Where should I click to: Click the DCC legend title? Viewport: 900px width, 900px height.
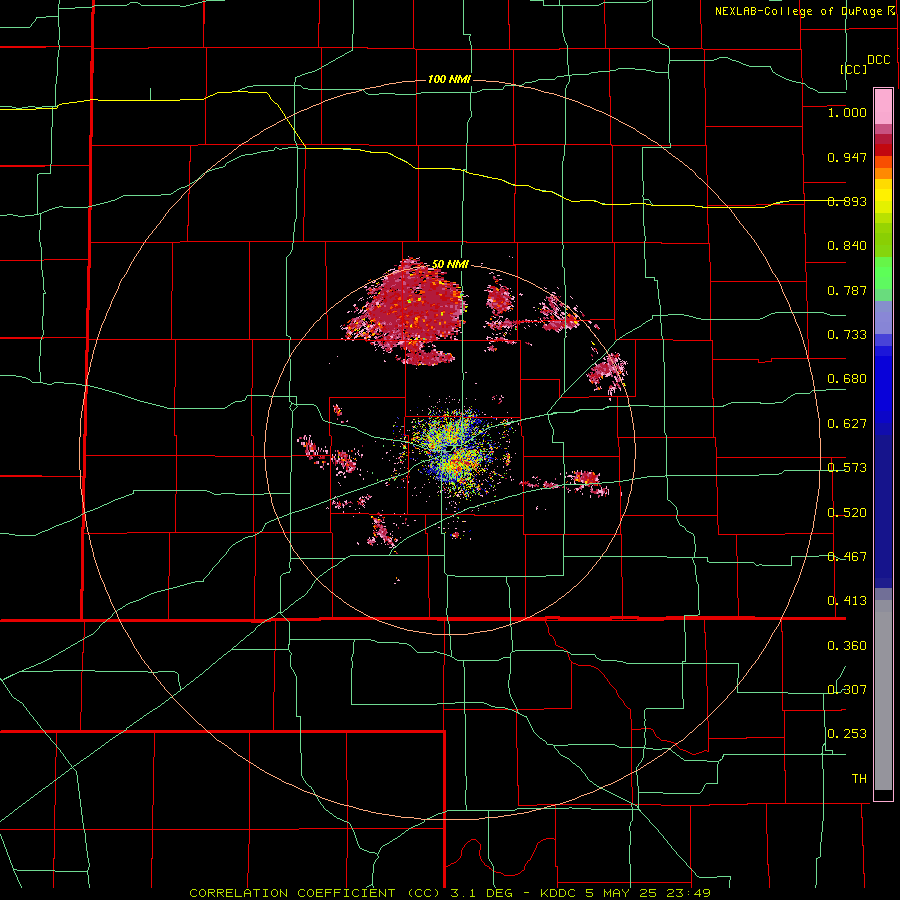tap(878, 60)
